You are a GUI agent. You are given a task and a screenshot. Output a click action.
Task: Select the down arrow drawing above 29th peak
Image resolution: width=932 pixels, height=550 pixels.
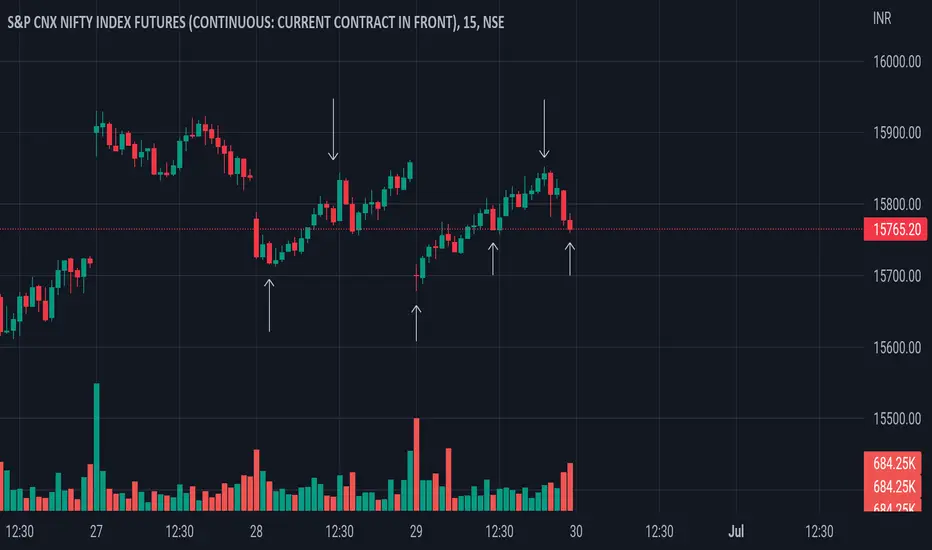[544, 129]
